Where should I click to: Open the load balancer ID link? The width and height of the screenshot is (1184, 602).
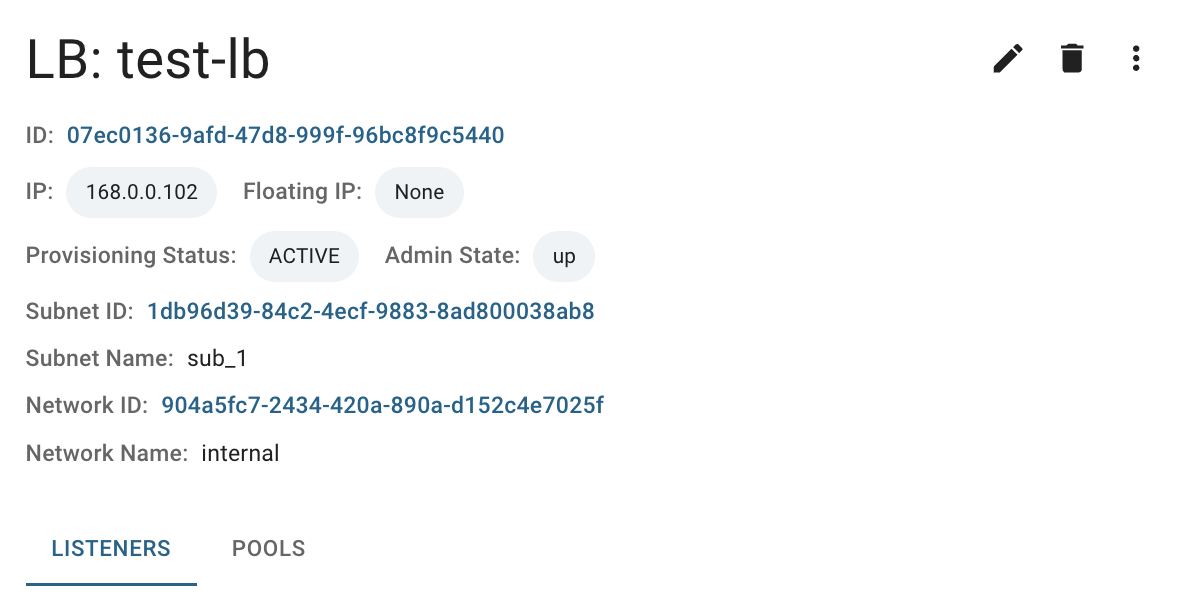pos(285,135)
